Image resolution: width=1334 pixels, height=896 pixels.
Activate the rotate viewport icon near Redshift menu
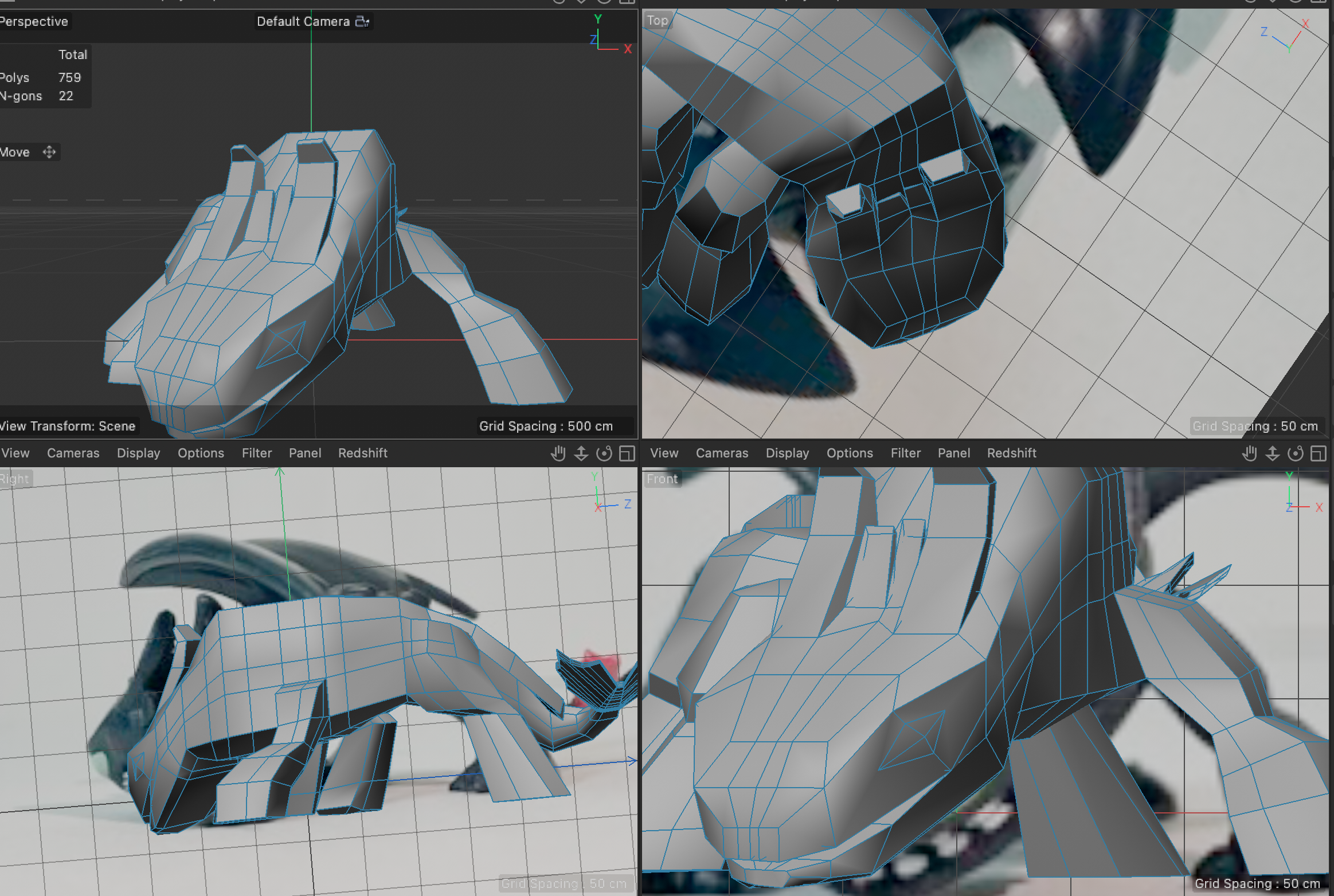(1297, 453)
